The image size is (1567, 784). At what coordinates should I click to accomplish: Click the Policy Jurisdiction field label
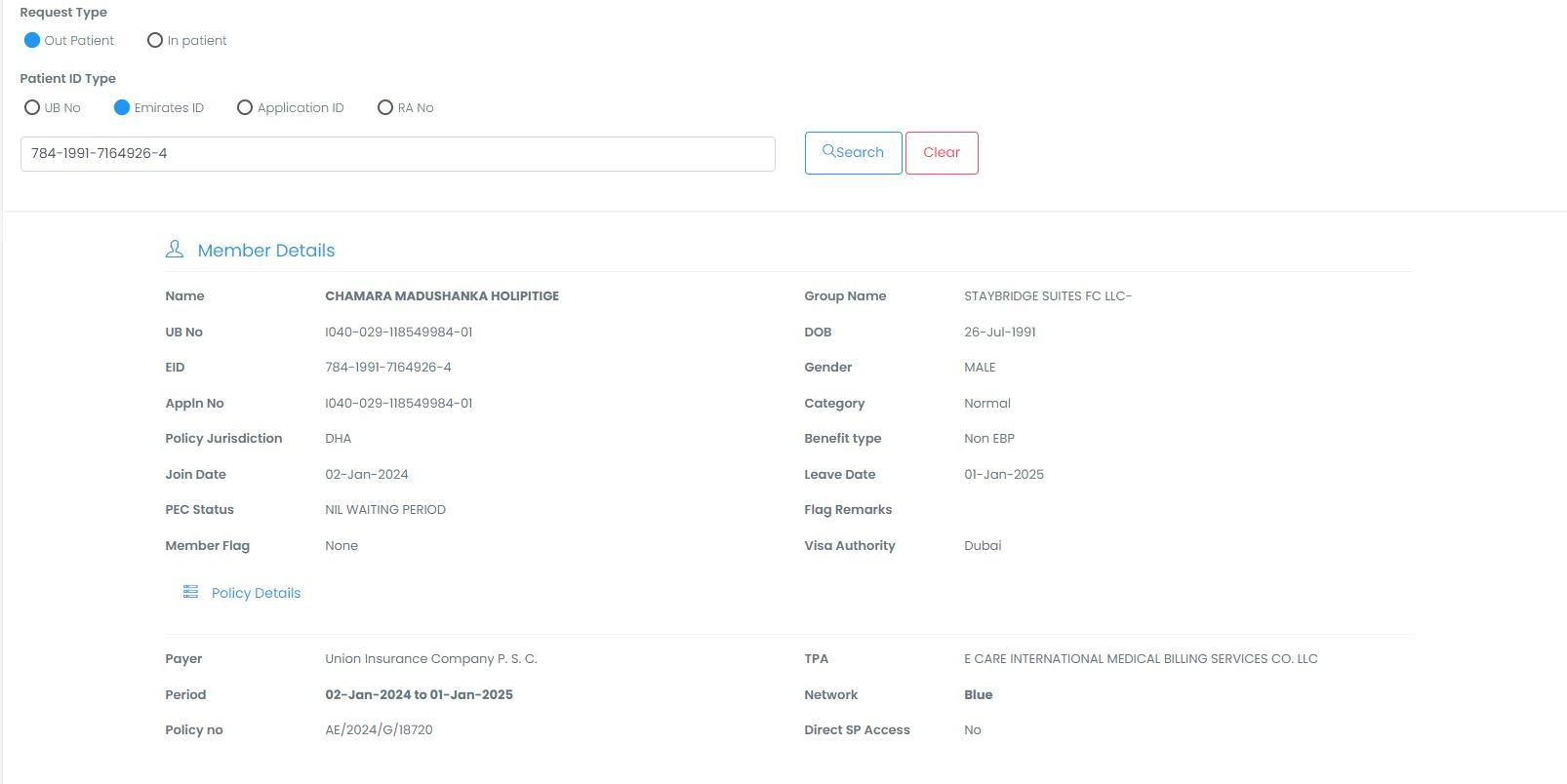223,438
